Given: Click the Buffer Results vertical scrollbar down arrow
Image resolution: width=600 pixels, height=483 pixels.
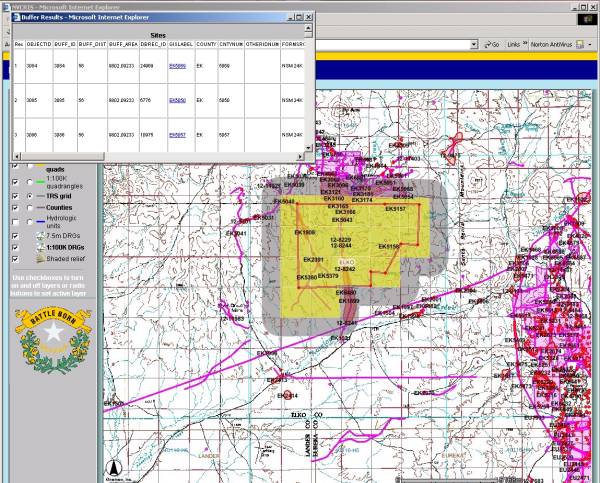Looking at the screenshot, I should [x=309, y=147].
